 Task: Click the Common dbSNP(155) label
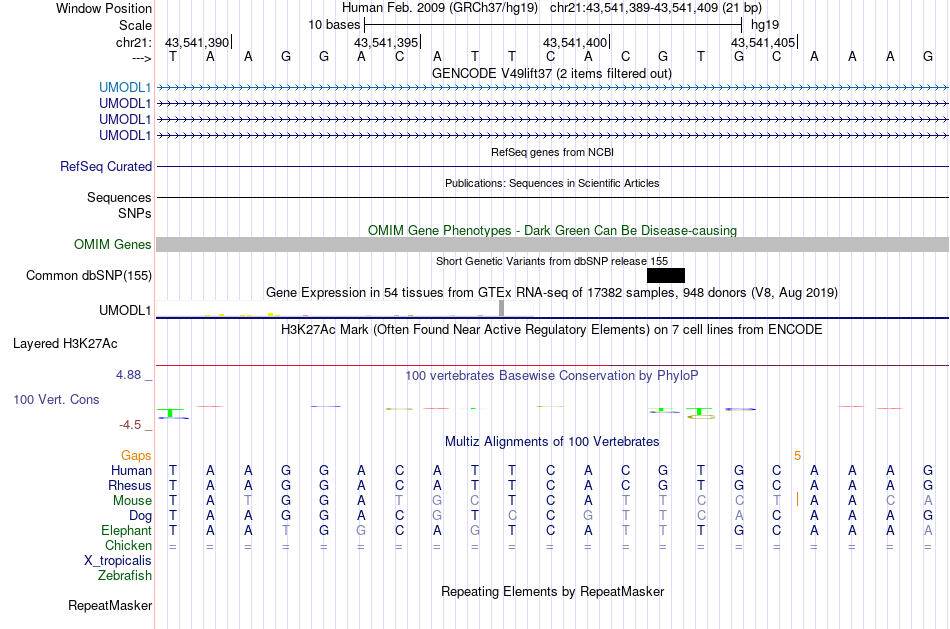(88, 276)
